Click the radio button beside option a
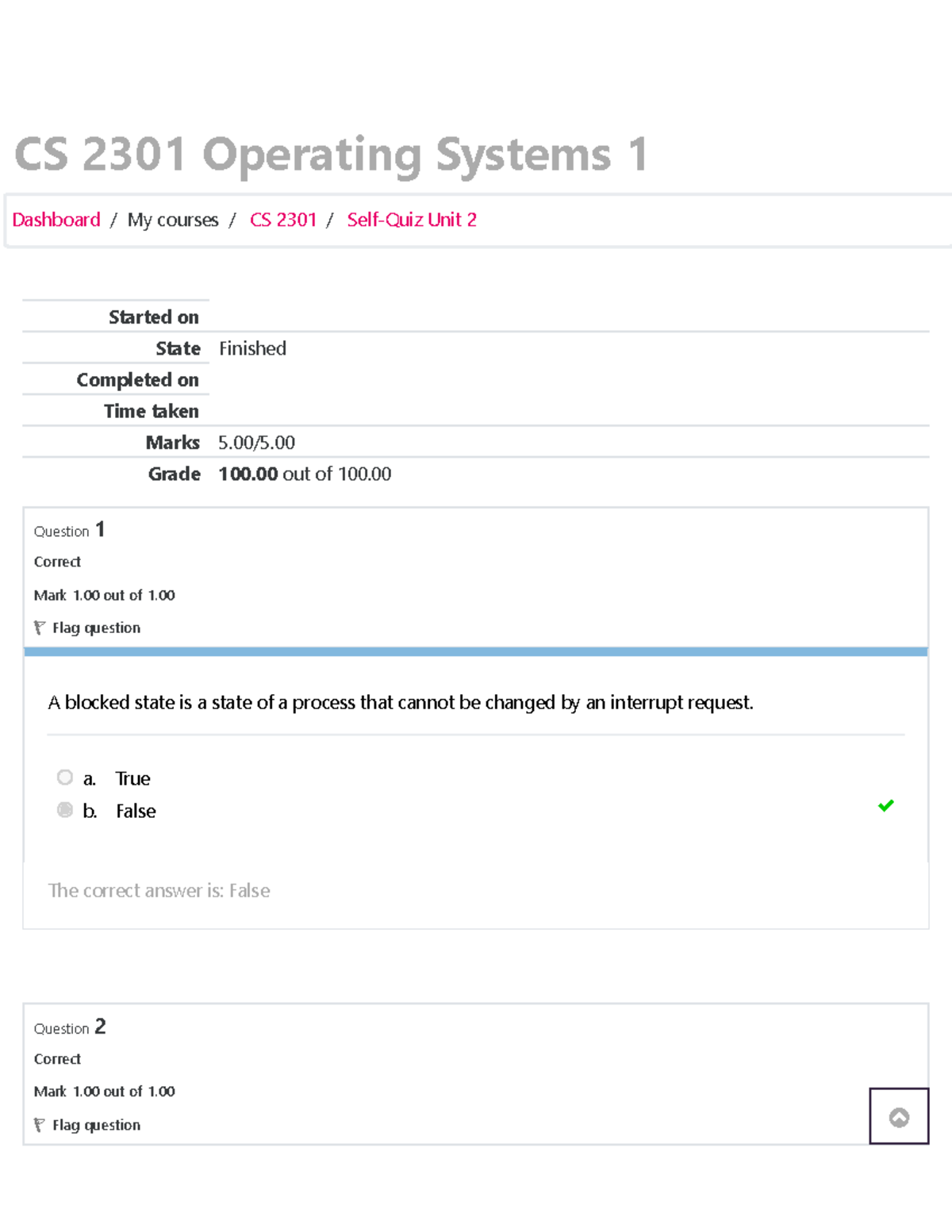The image size is (952, 1232). (64, 777)
